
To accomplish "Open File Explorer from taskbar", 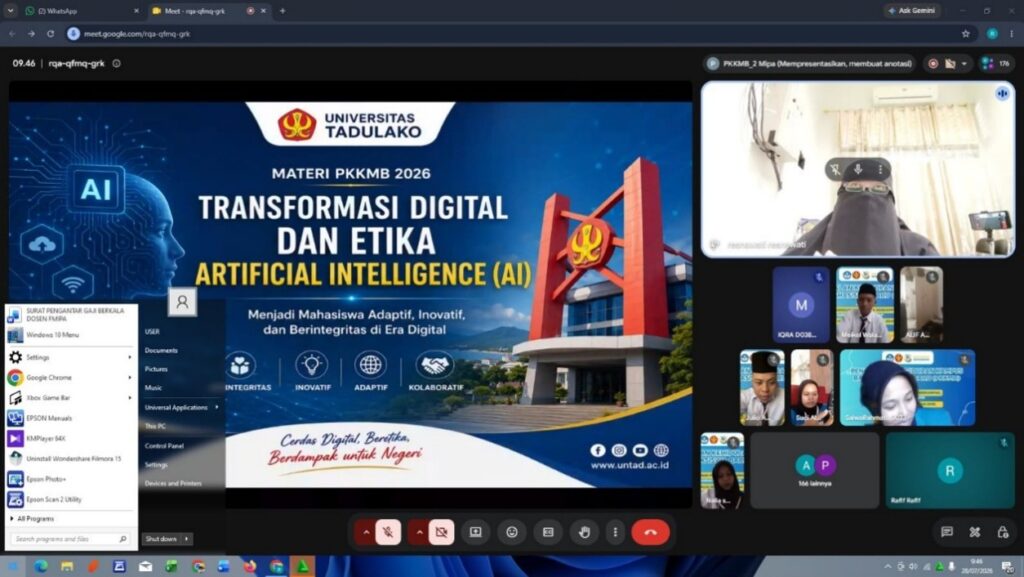I will tap(67, 567).
